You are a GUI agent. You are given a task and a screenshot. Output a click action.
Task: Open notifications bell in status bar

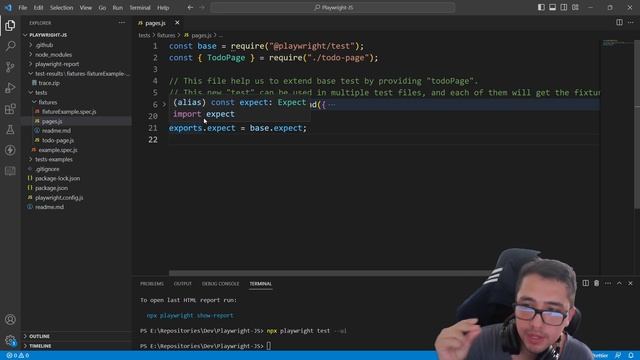(631, 356)
